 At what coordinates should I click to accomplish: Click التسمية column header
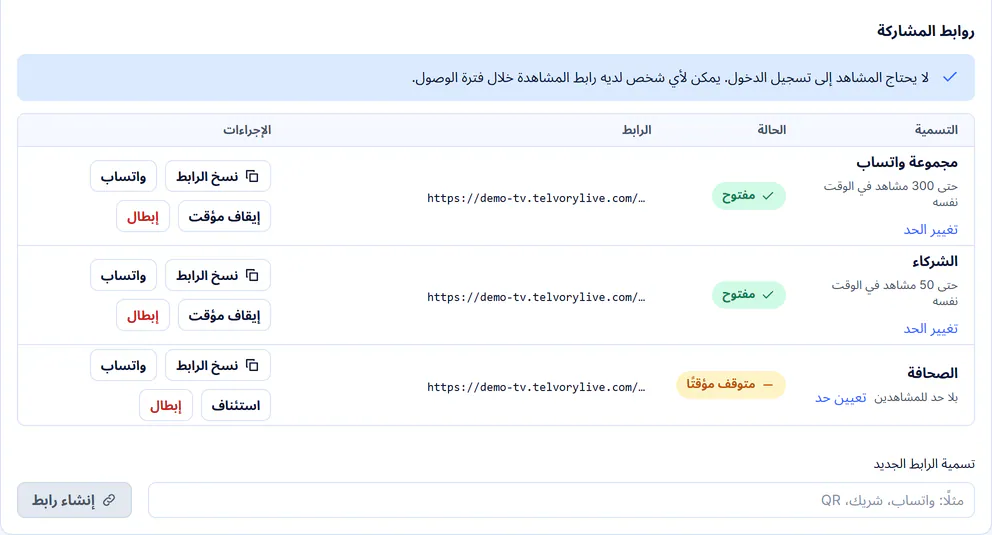pyautogui.click(x=936, y=130)
